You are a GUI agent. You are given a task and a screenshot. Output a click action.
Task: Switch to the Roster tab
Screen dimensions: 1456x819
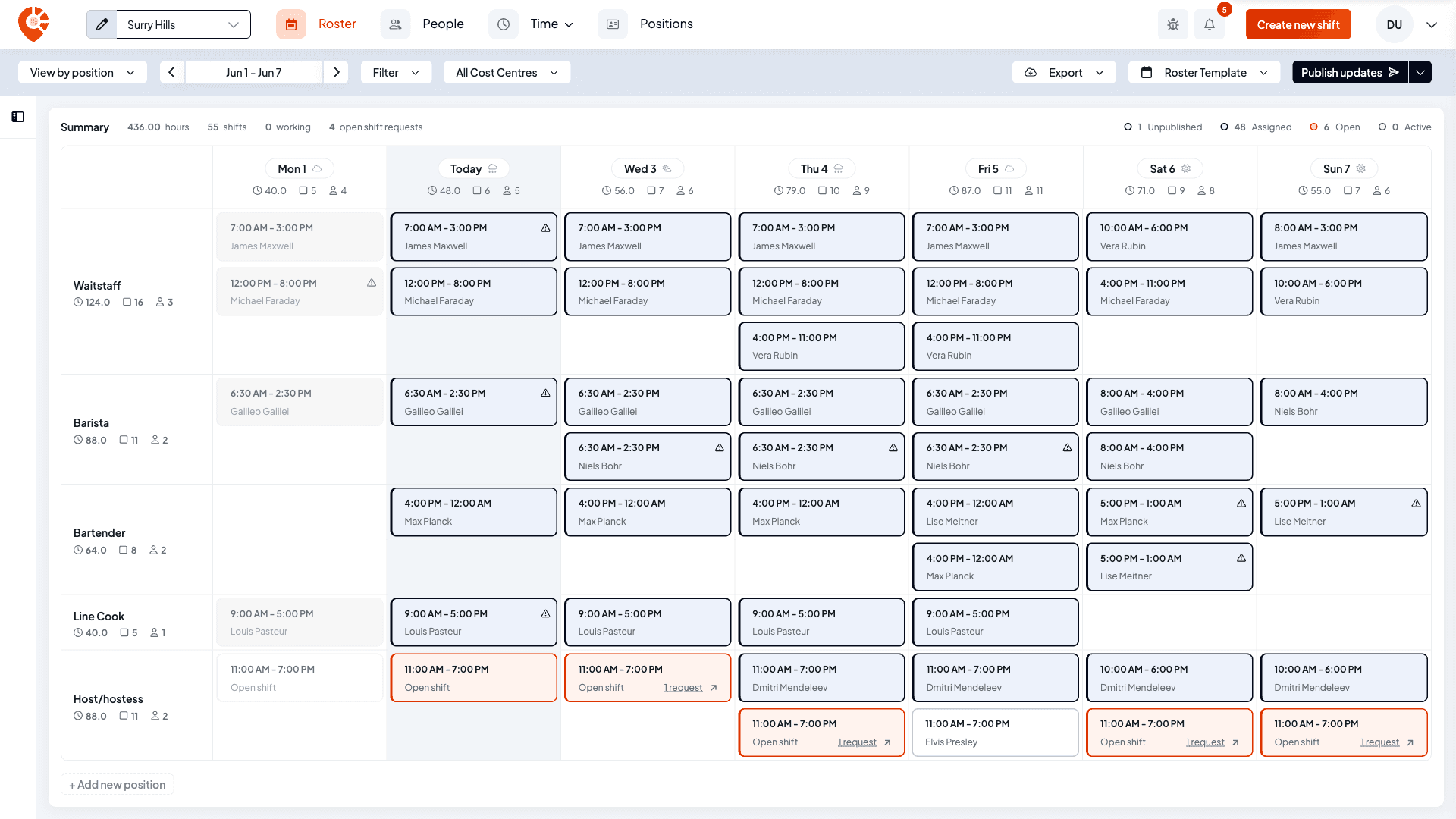click(x=337, y=24)
